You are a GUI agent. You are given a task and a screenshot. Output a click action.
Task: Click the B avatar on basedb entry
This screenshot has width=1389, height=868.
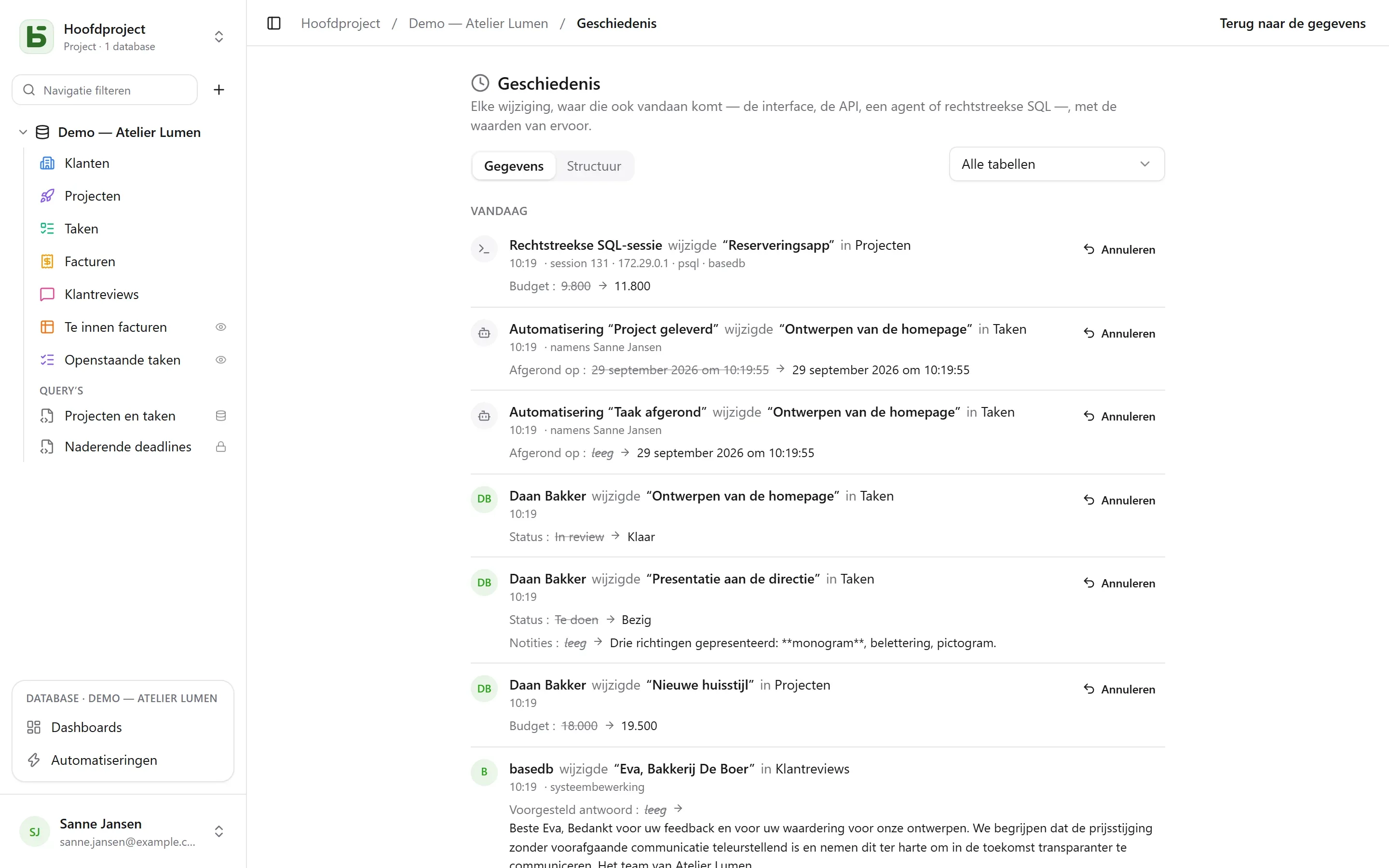click(484, 772)
